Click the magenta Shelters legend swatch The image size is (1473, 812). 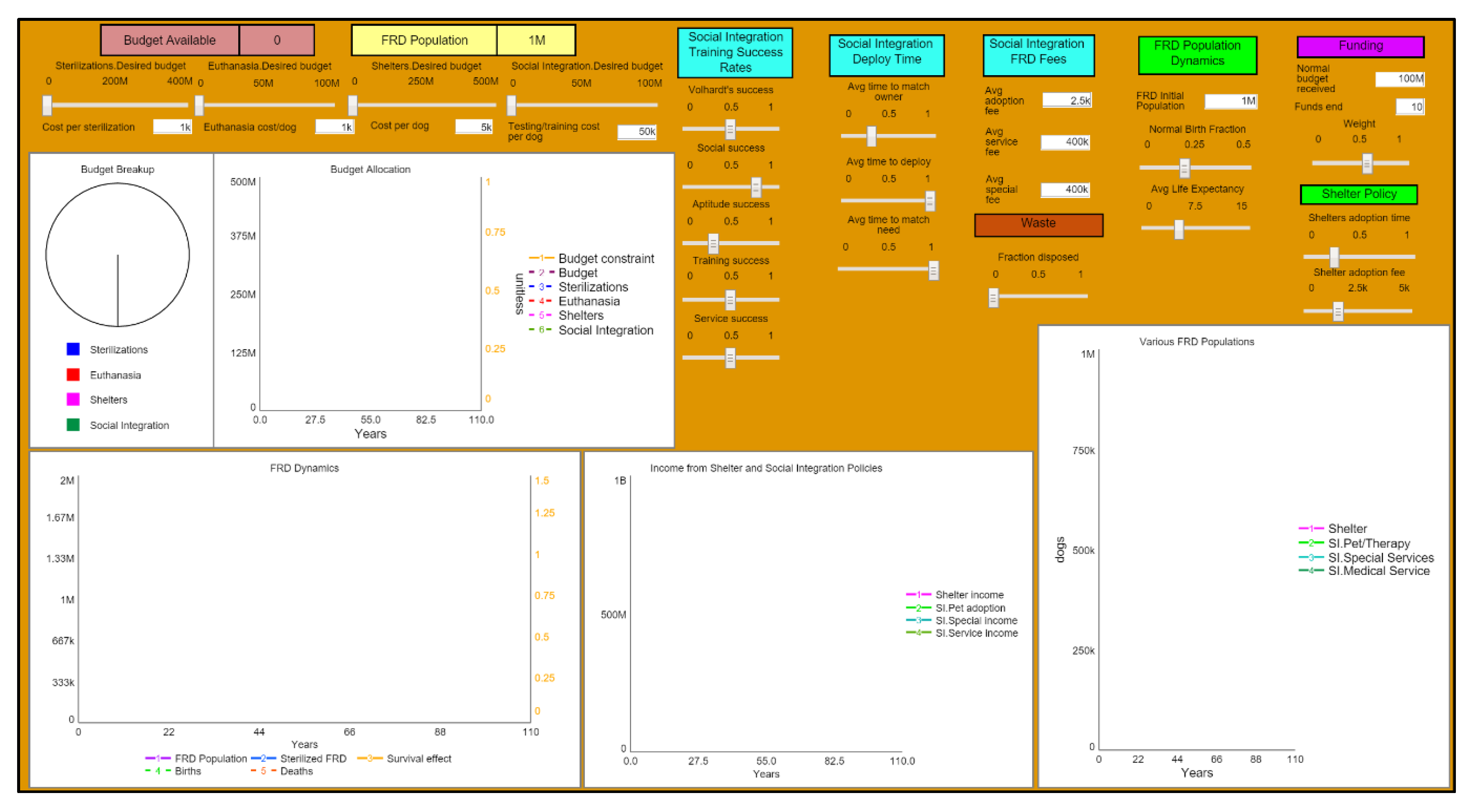[x=73, y=400]
